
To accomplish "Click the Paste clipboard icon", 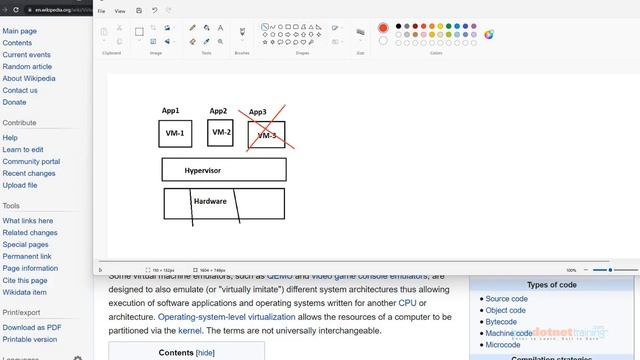I will click(x=104, y=31).
